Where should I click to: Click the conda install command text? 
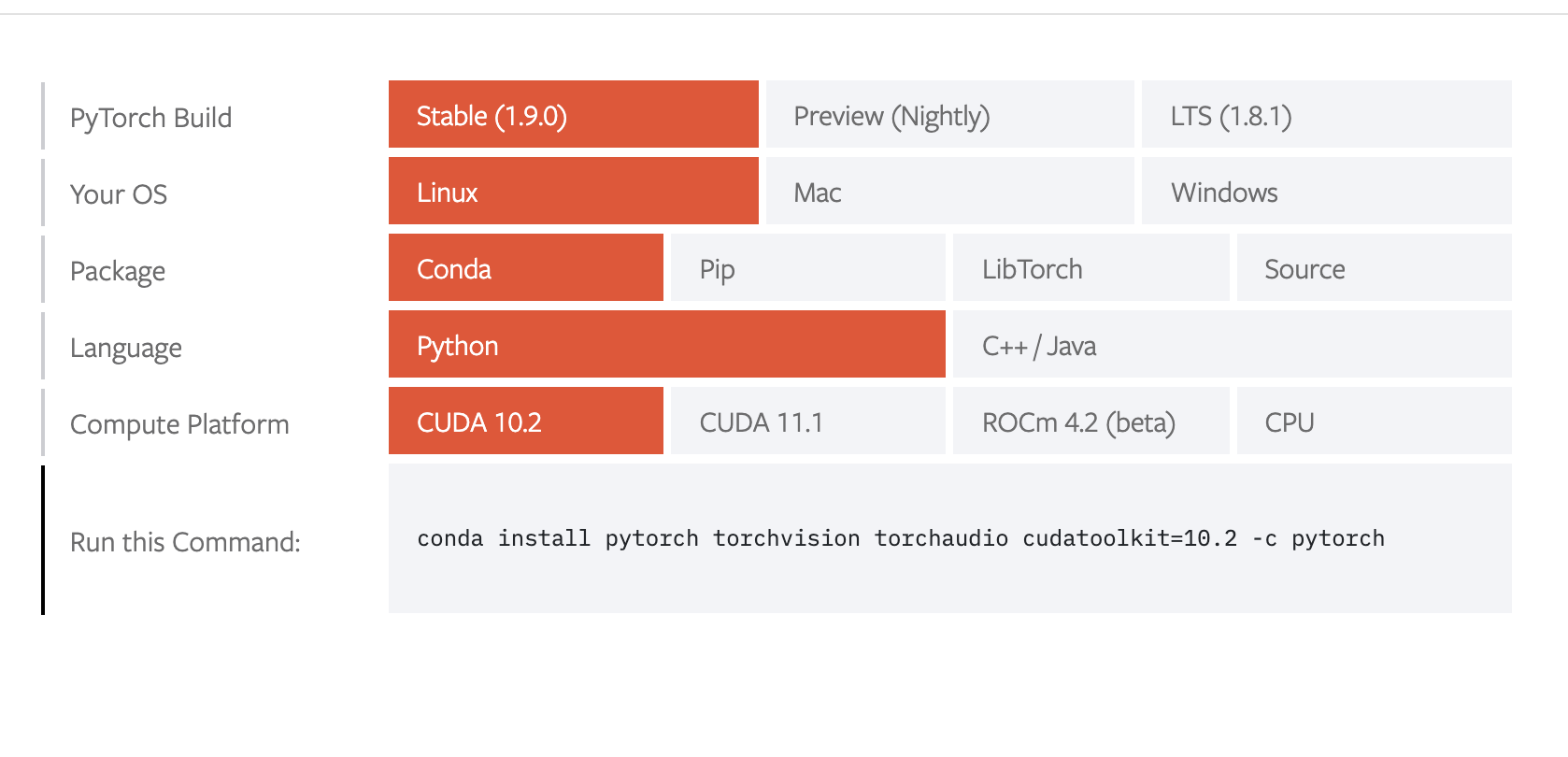click(901, 537)
